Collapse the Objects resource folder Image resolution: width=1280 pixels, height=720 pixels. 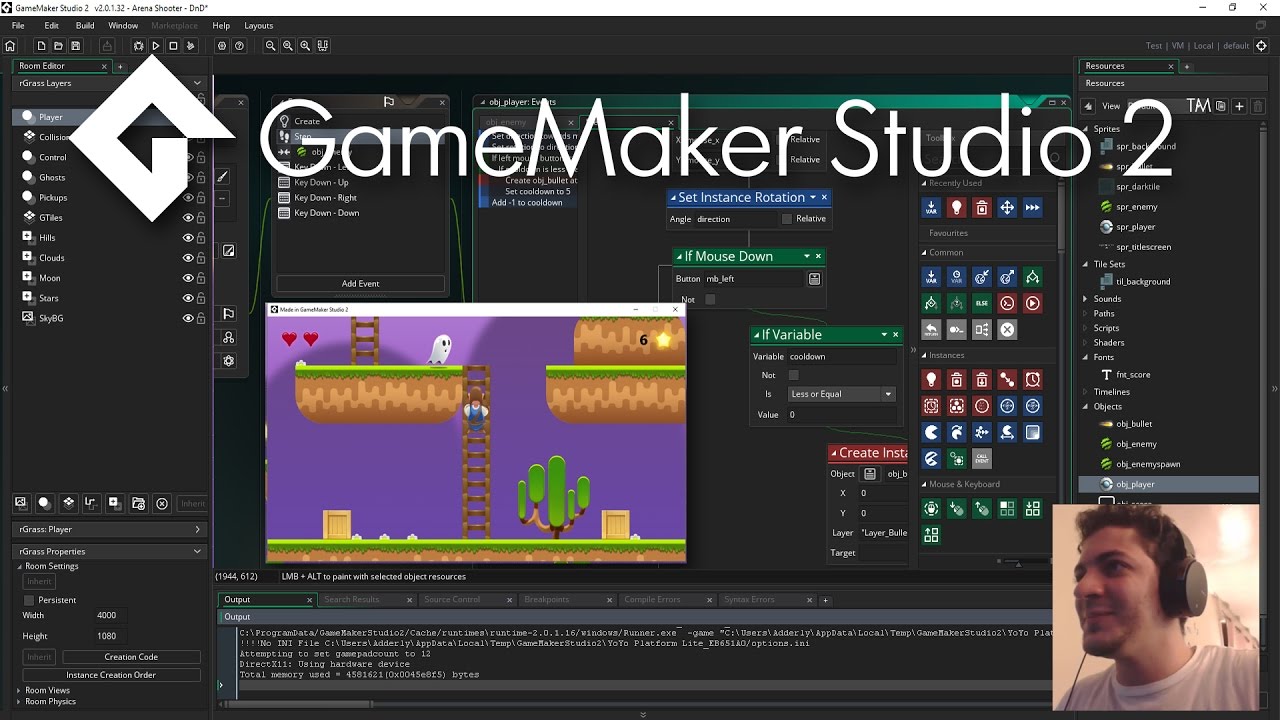click(x=1085, y=407)
